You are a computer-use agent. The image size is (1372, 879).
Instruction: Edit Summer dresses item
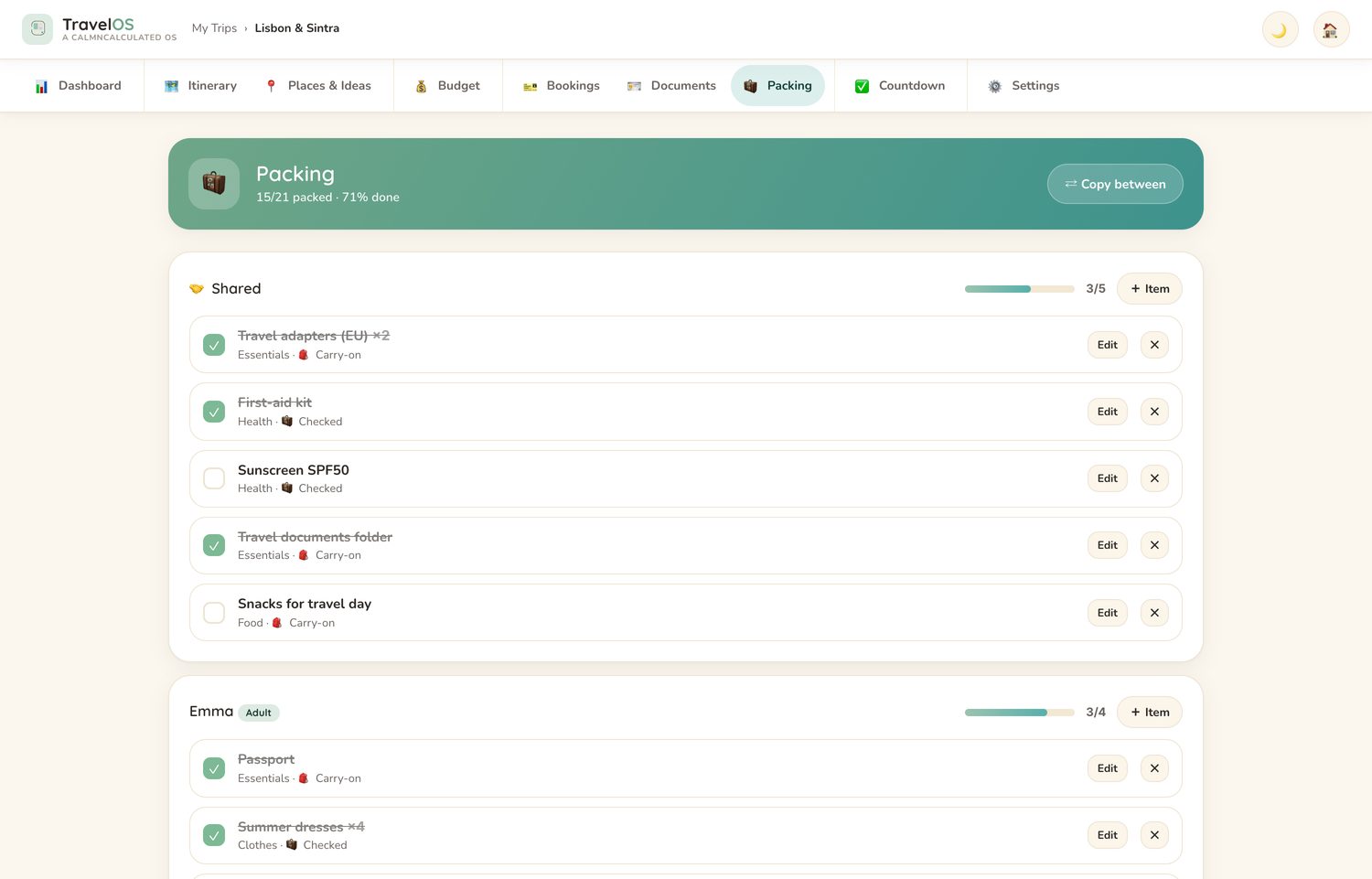(1108, 835)
